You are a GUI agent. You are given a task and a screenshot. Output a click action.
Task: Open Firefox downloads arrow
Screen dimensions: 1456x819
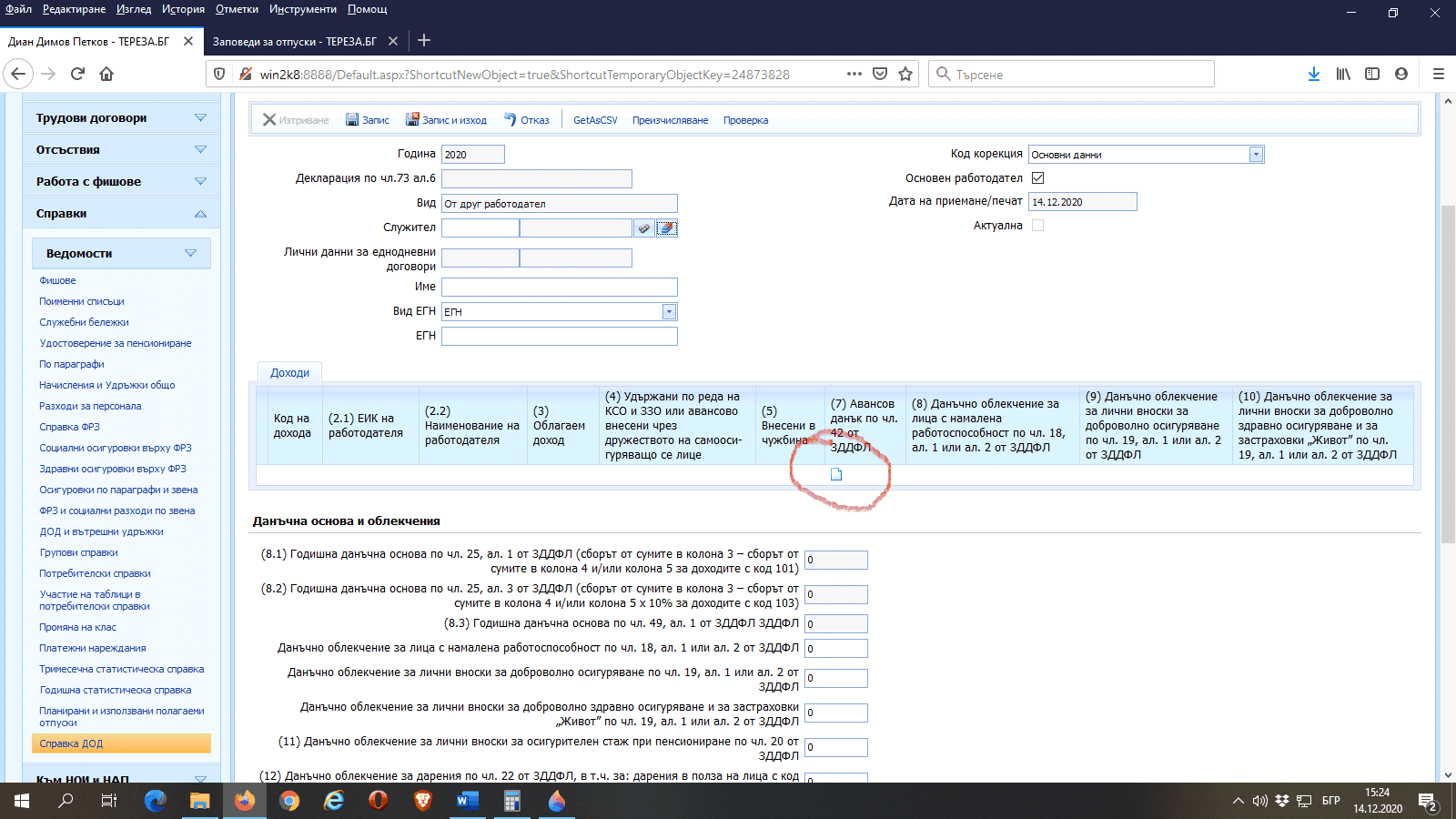pyautogui.click(x=1313, y=74)
